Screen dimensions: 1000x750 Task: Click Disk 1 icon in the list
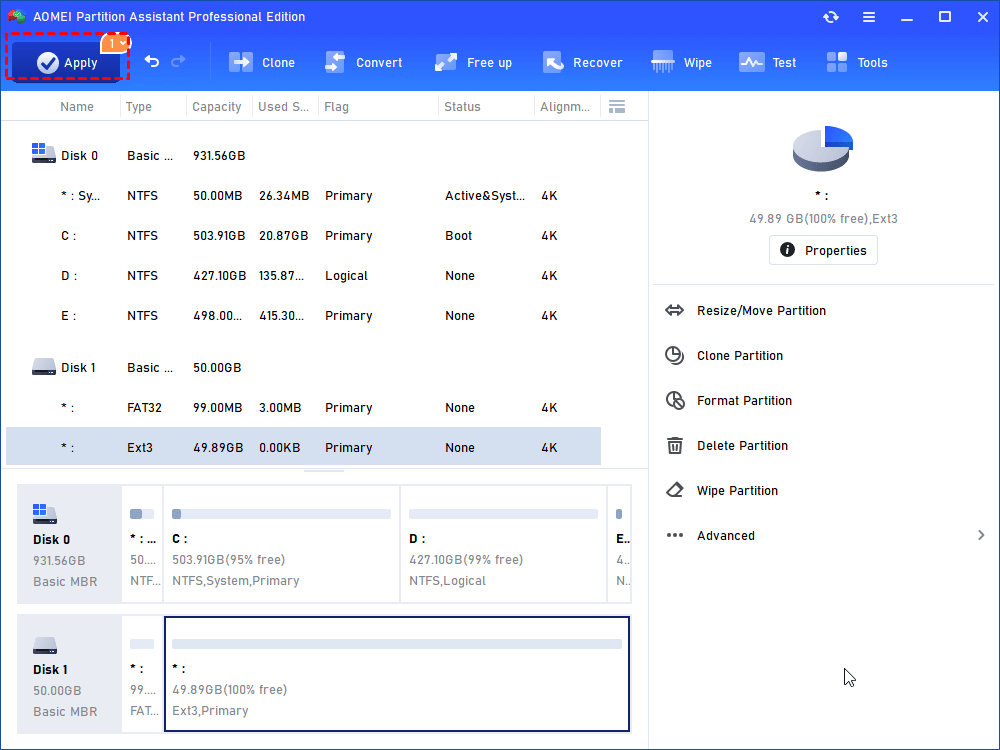point(43,367)
